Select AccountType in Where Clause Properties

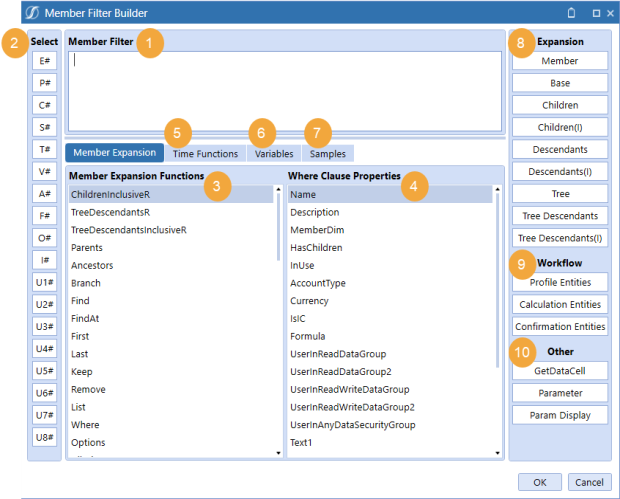click(317, 283)
